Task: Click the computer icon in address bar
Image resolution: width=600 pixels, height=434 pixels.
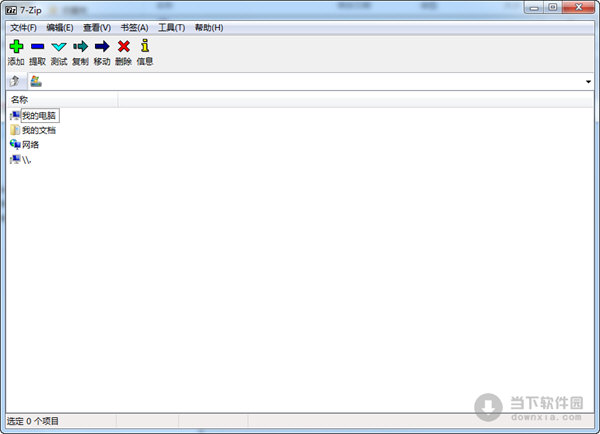Action: [36, 81]
